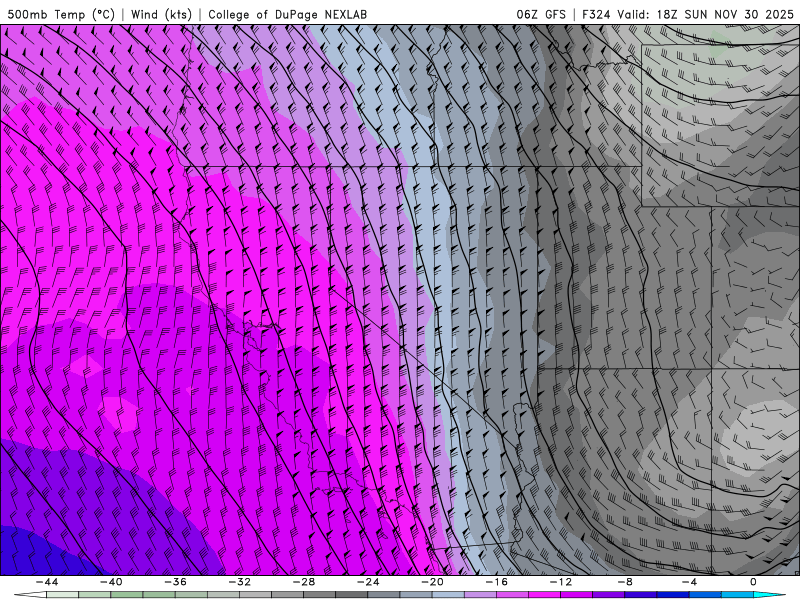The width and height of the screenshot is (800, 600).
Task: Click the -4 color scale label
Action: 689,582
